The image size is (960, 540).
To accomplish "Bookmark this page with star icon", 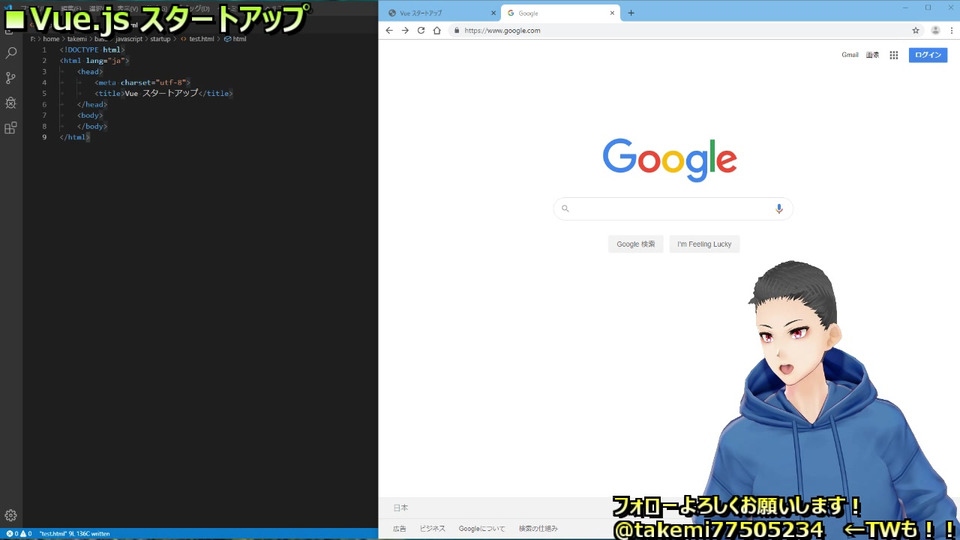I will point(916,30).
